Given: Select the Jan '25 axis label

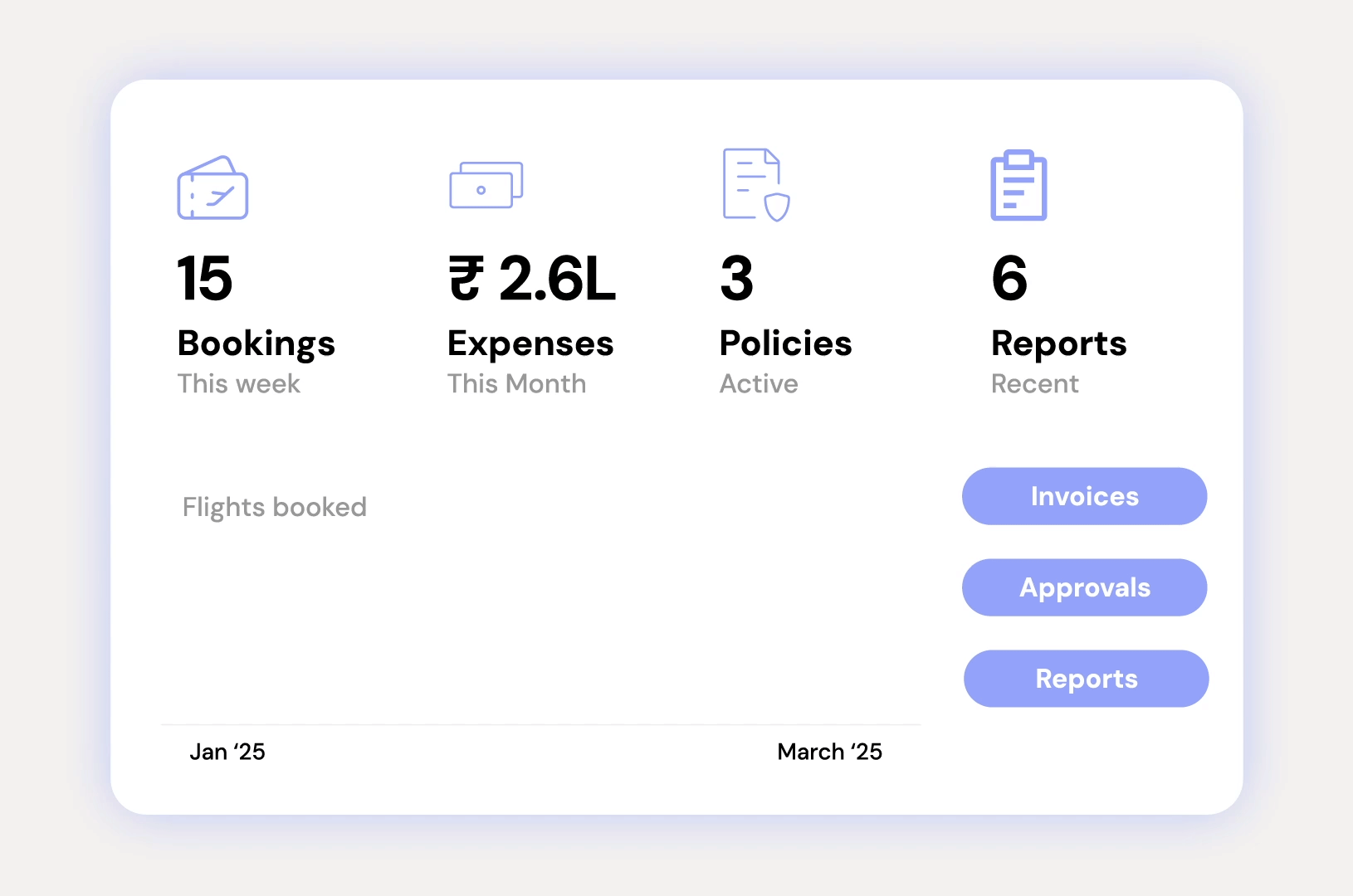Looking at the screenshot, I should click(x=227, y=752).
